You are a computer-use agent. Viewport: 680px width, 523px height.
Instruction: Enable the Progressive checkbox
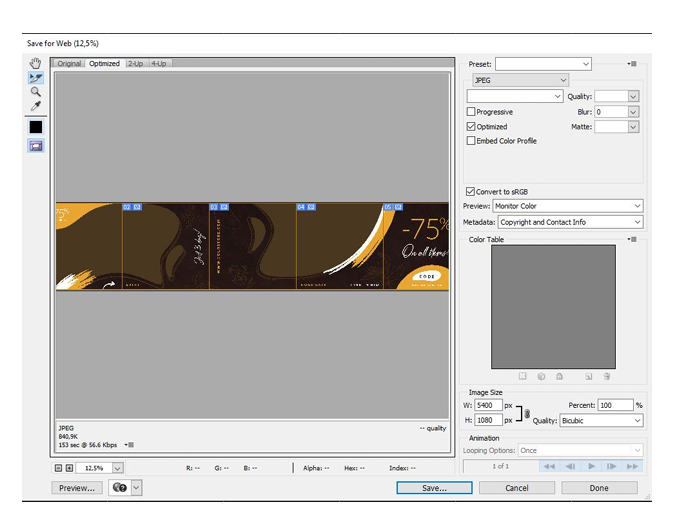click(x=471, y=112)
